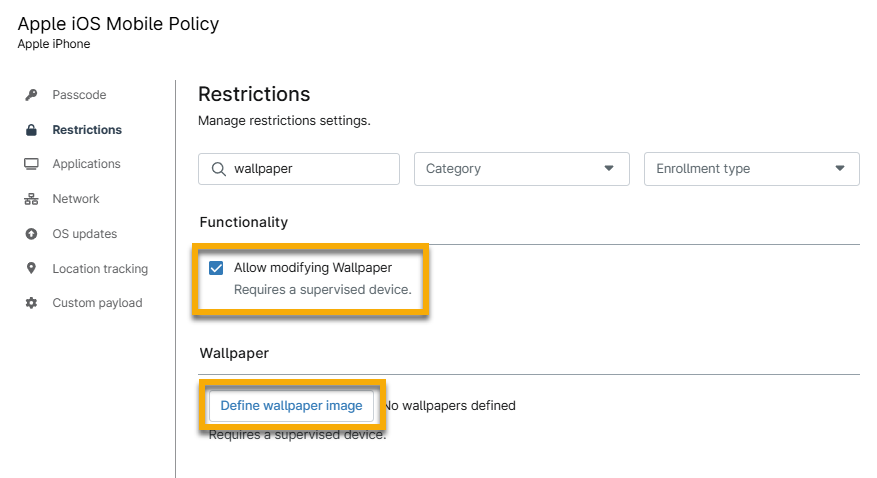Image resolution: width=877 pixels, height=478 pixels.
Task: Expand the Enrollment type dropdown
Action: pos(751,169)
